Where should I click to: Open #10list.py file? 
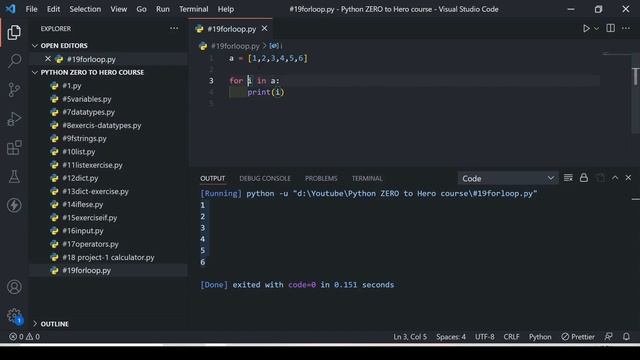point(108,151)
